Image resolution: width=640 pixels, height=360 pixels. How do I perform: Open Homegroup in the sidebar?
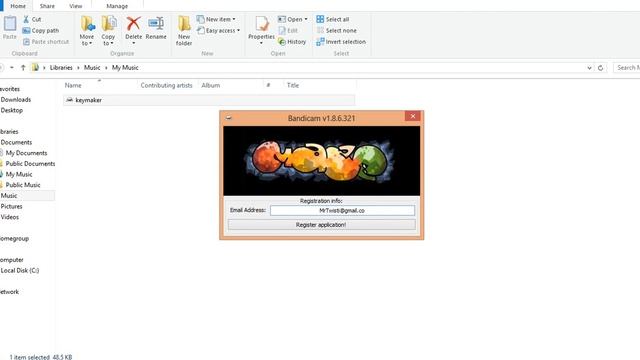pyautogui.click(x=14, y=238)
